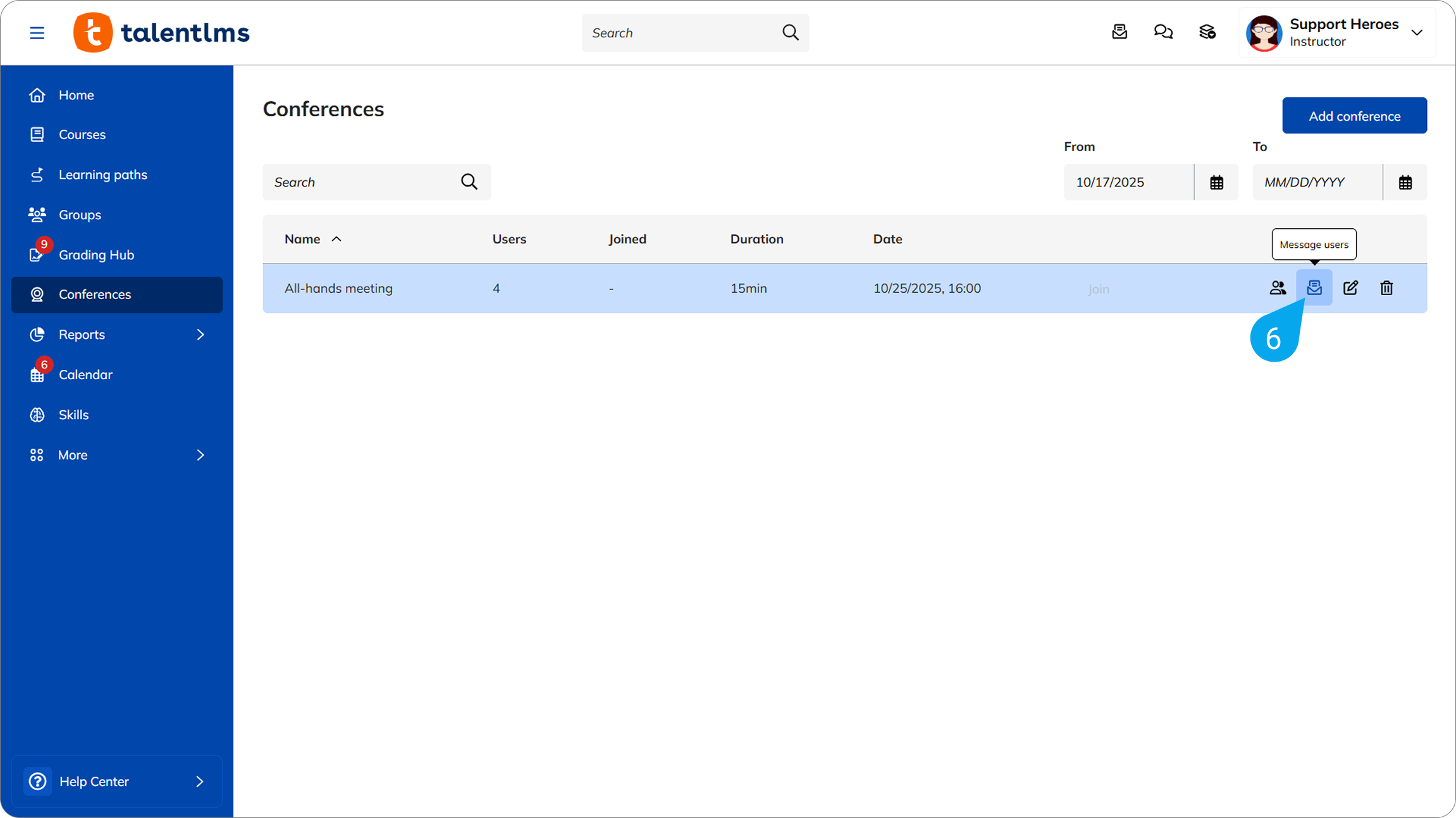The height and width of the screenshot is (818, 1456).
Task: Open messages inbox in top bar
Action: 1119,32
